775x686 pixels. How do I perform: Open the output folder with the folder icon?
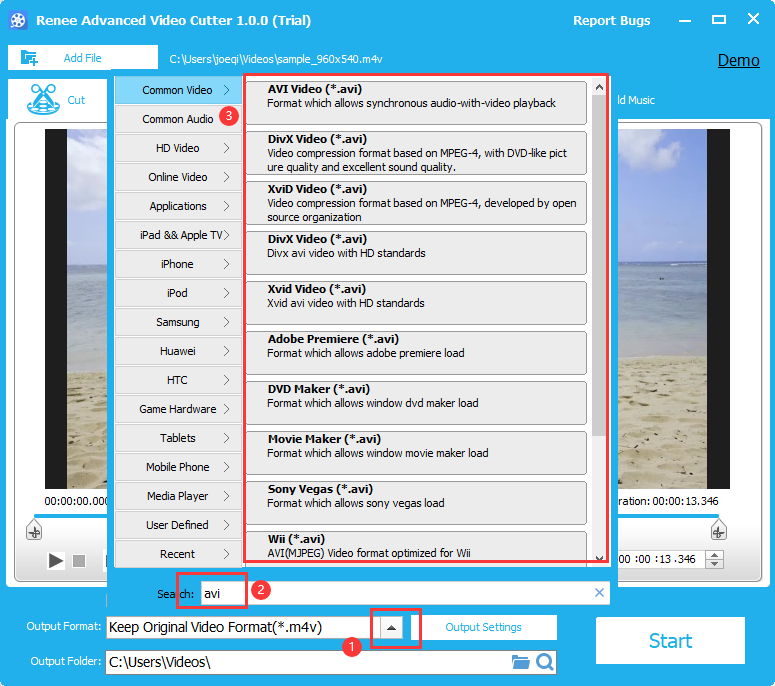coord(520,662)
